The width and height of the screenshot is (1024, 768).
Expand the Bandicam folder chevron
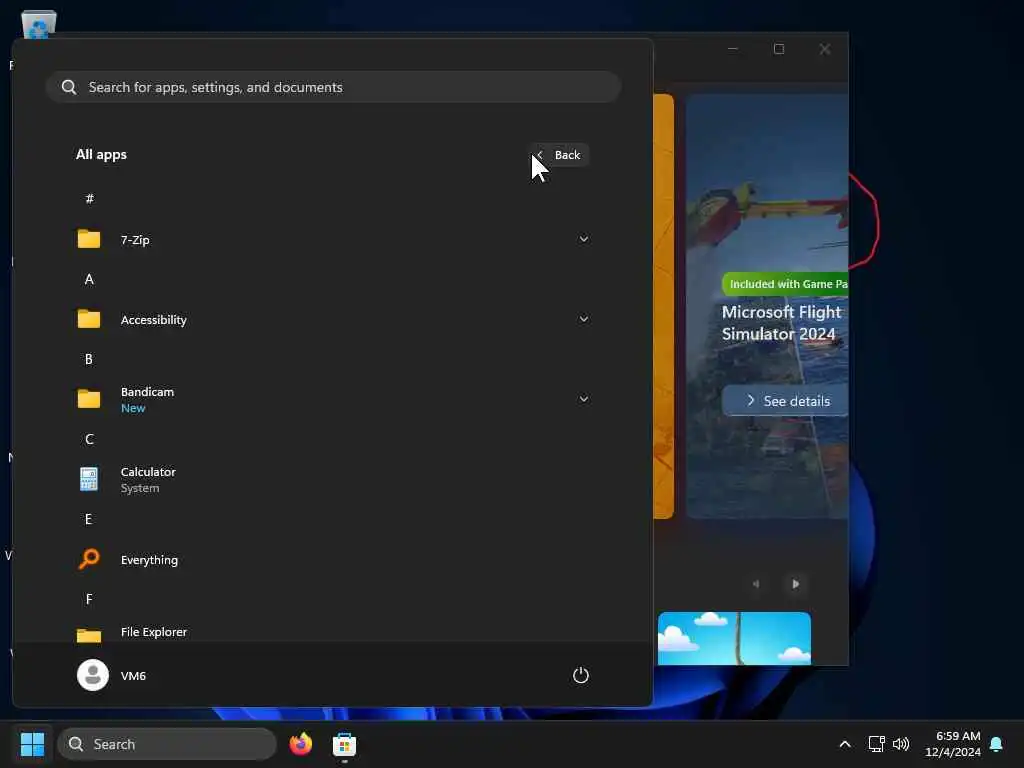(584, 399)
